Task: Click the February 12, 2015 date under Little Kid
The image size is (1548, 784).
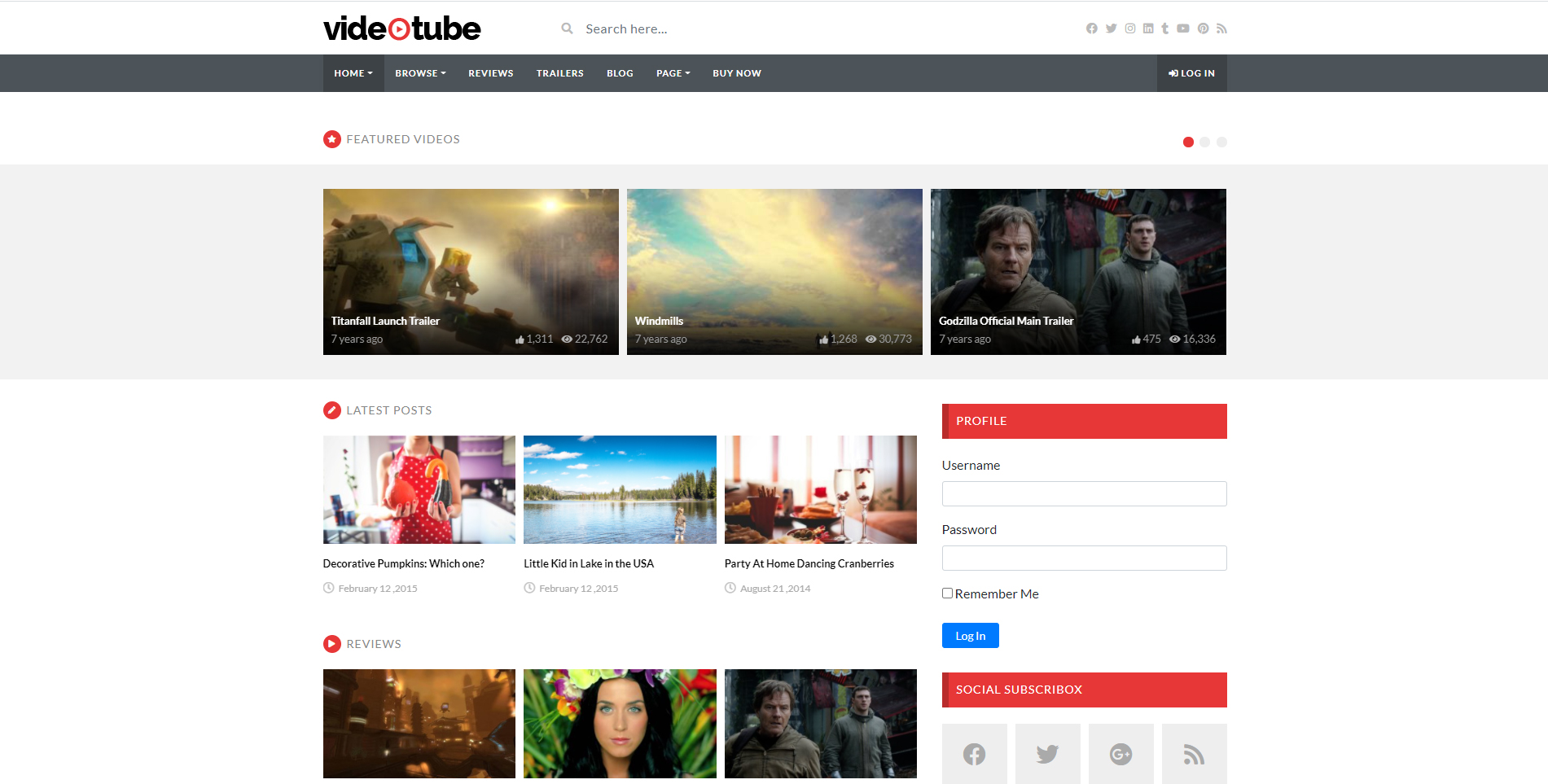Action: click(578, 589)
